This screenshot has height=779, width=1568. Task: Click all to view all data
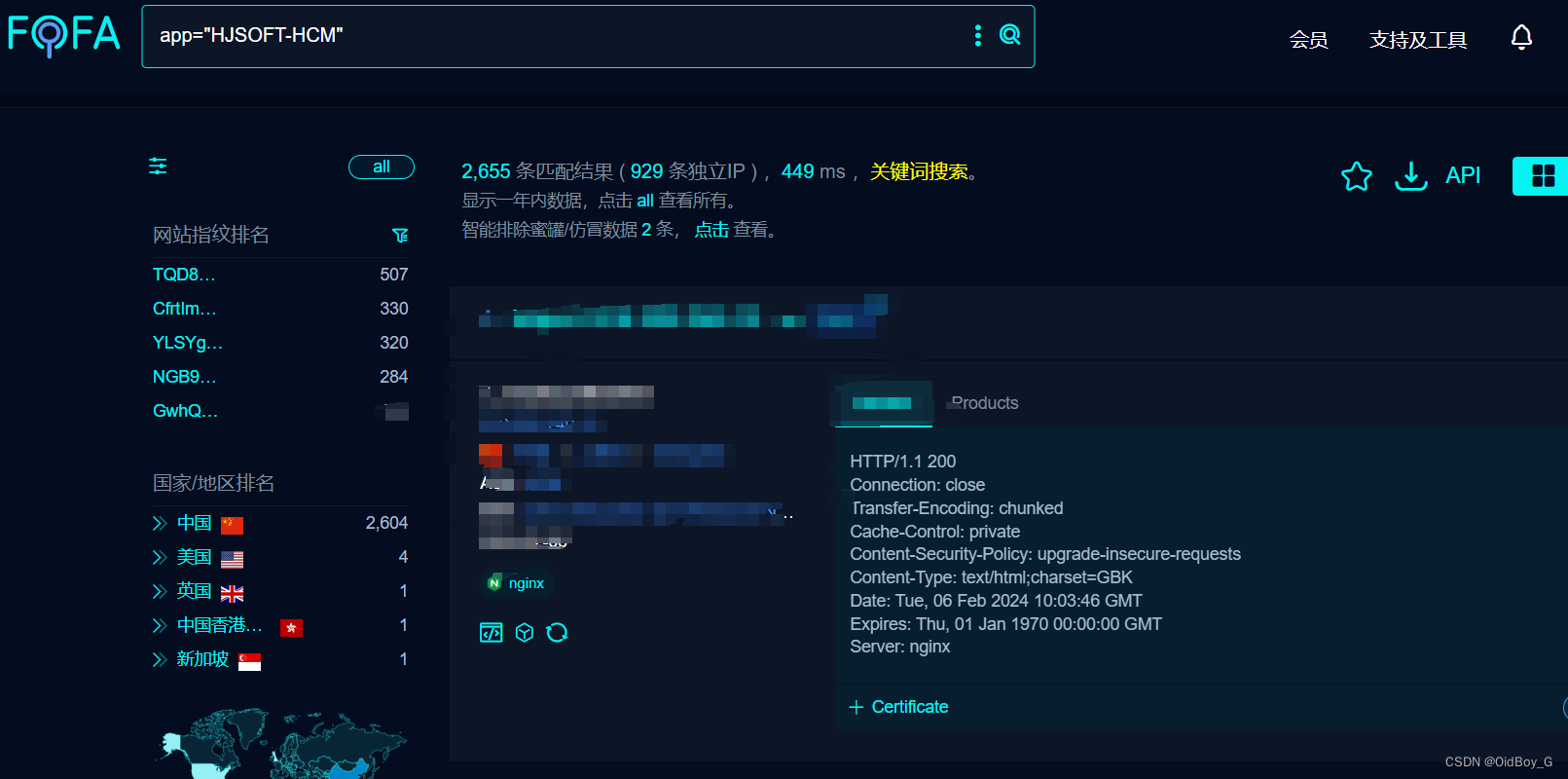point(645,201)
